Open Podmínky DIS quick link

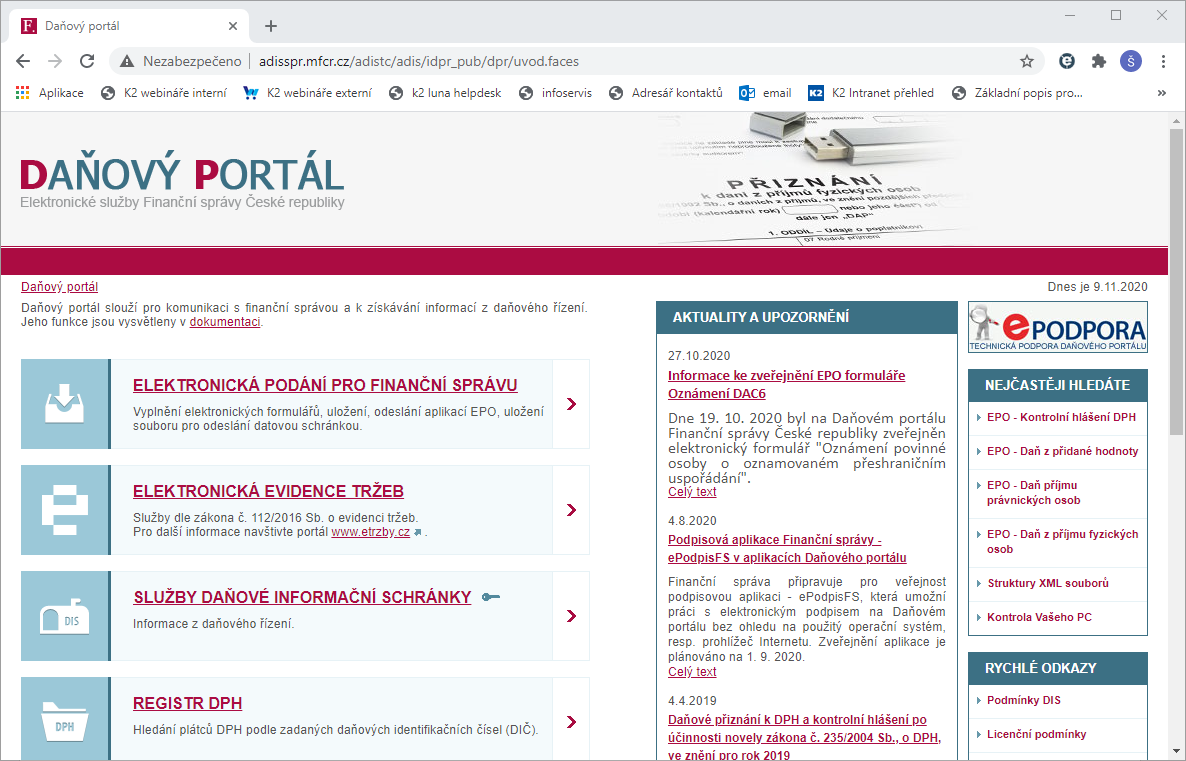(1023, 700)
